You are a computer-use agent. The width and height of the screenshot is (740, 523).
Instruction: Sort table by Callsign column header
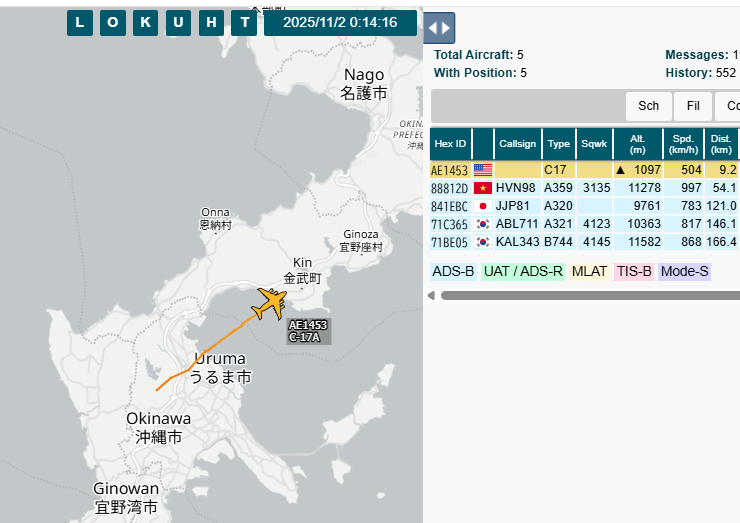(x=517, y=143)
